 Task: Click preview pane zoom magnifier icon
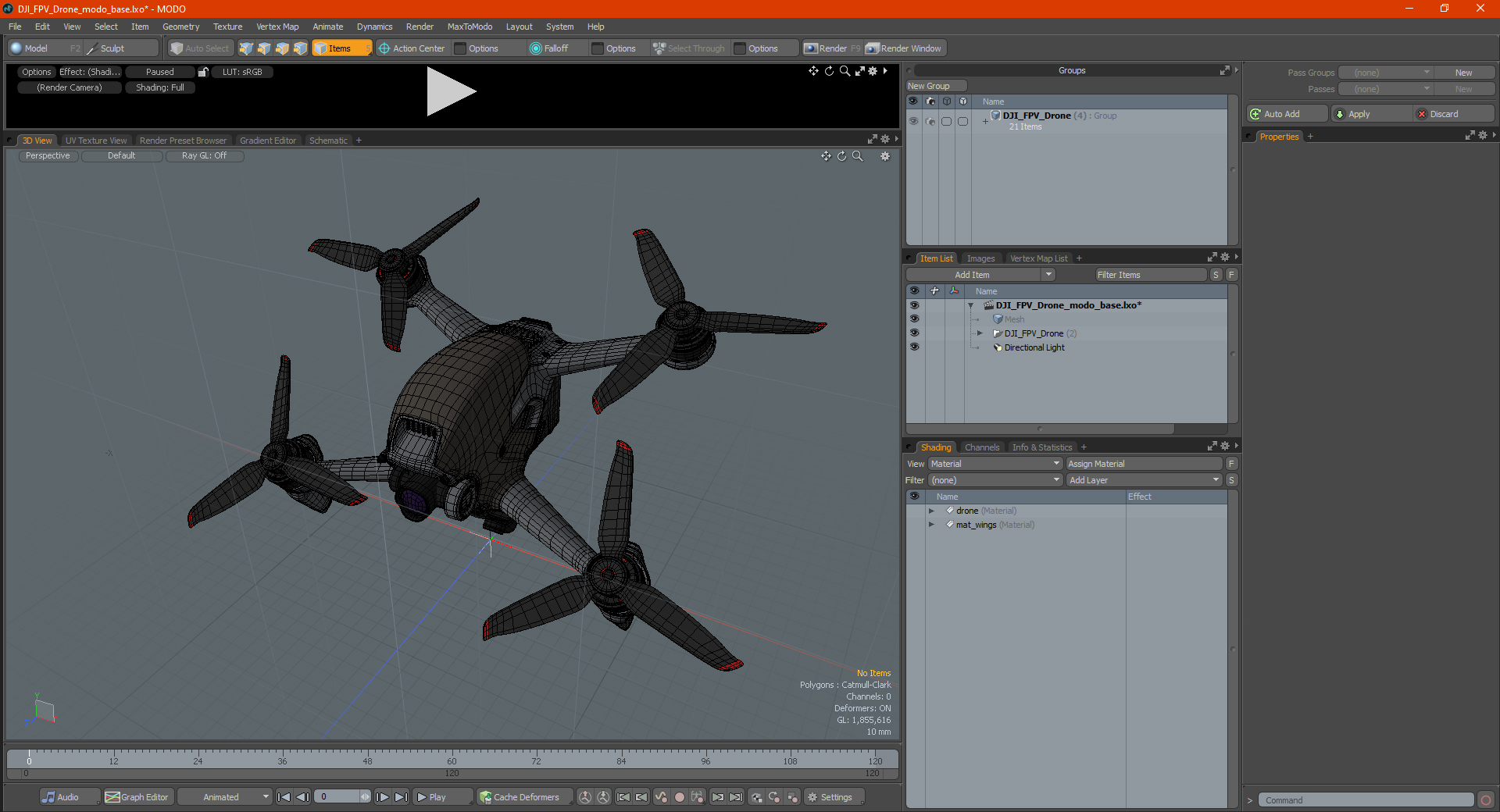coord(845,71)
